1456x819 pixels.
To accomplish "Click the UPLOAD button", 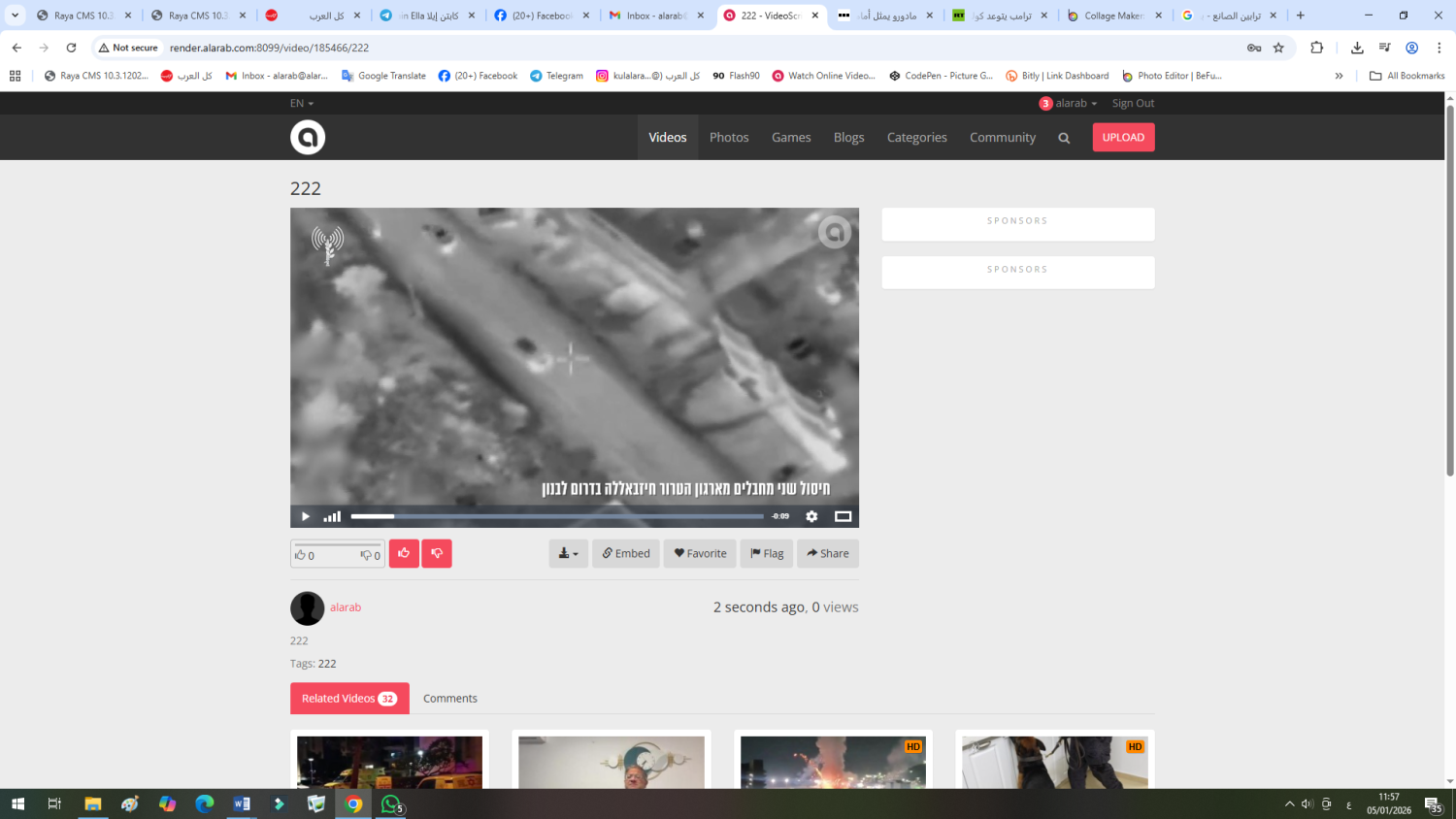I will 1123,138.
